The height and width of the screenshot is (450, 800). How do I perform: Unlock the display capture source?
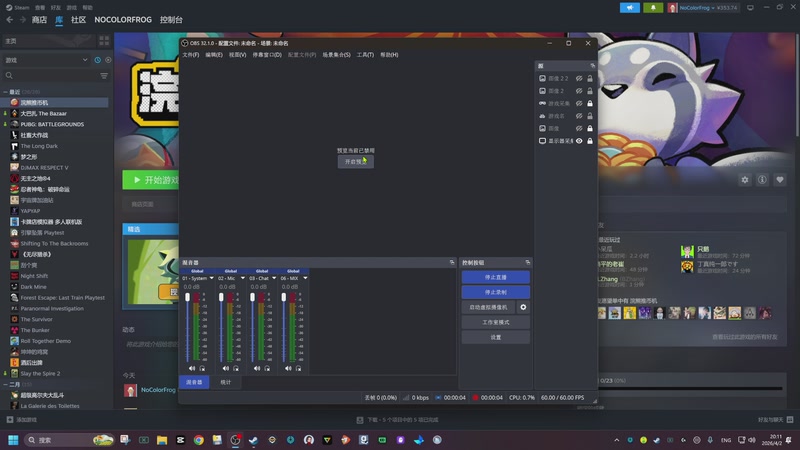coord(590,141)
